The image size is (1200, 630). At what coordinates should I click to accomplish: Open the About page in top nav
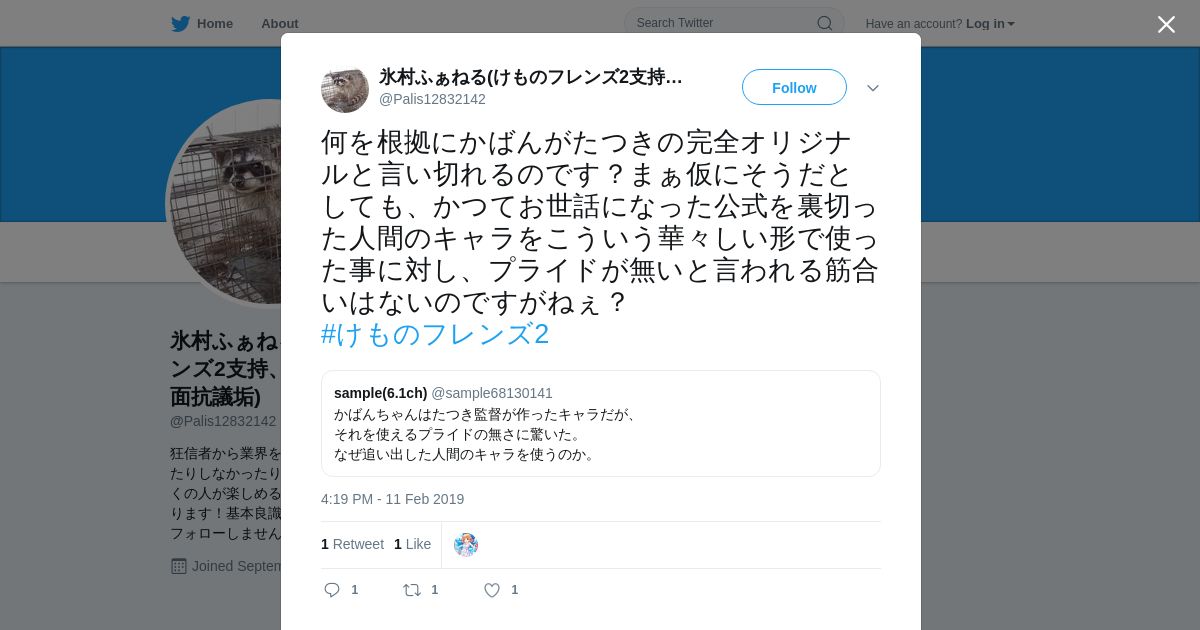280,24
